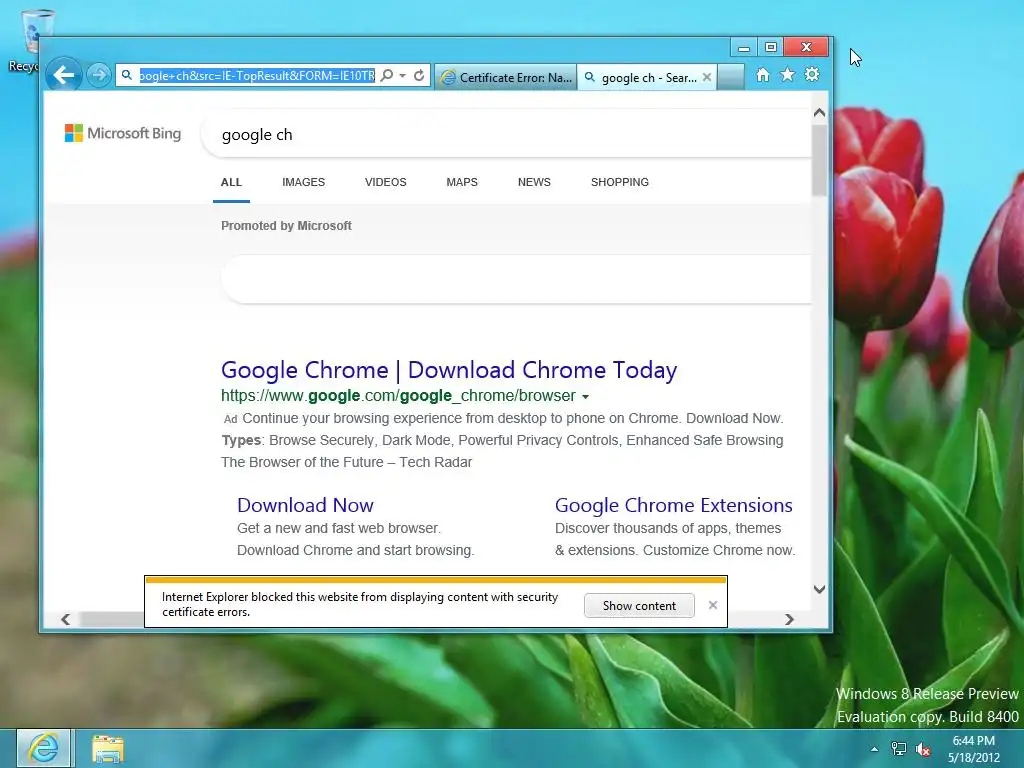The width and height of the screenshot is (1024, 768).
Task: Go back with the browser back arrow
Action: [x=64, y=75]
